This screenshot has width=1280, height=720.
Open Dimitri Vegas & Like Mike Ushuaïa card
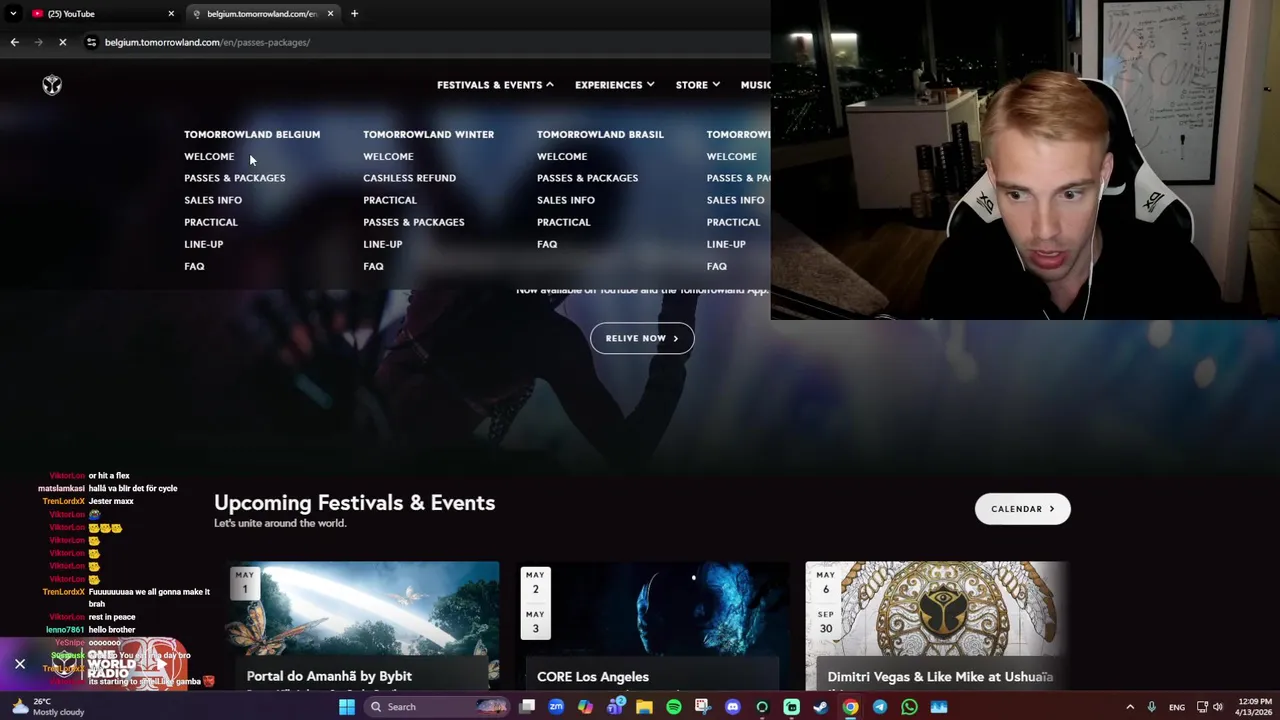click(938, 626)
